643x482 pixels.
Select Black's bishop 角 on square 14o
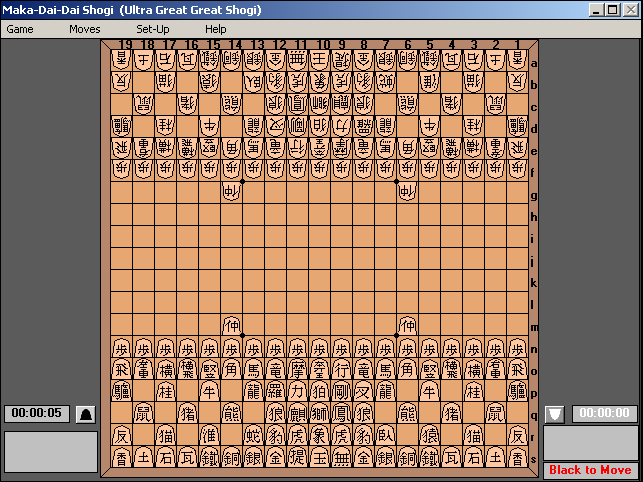coord(232,370)
